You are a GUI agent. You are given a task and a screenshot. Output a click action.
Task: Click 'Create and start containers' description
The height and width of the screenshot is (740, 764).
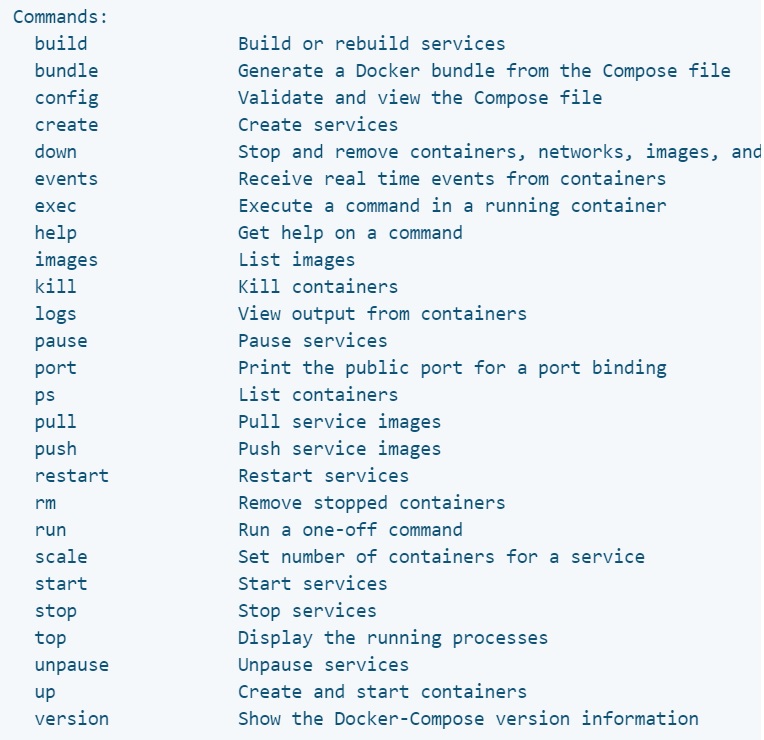(x=382, y=692)
